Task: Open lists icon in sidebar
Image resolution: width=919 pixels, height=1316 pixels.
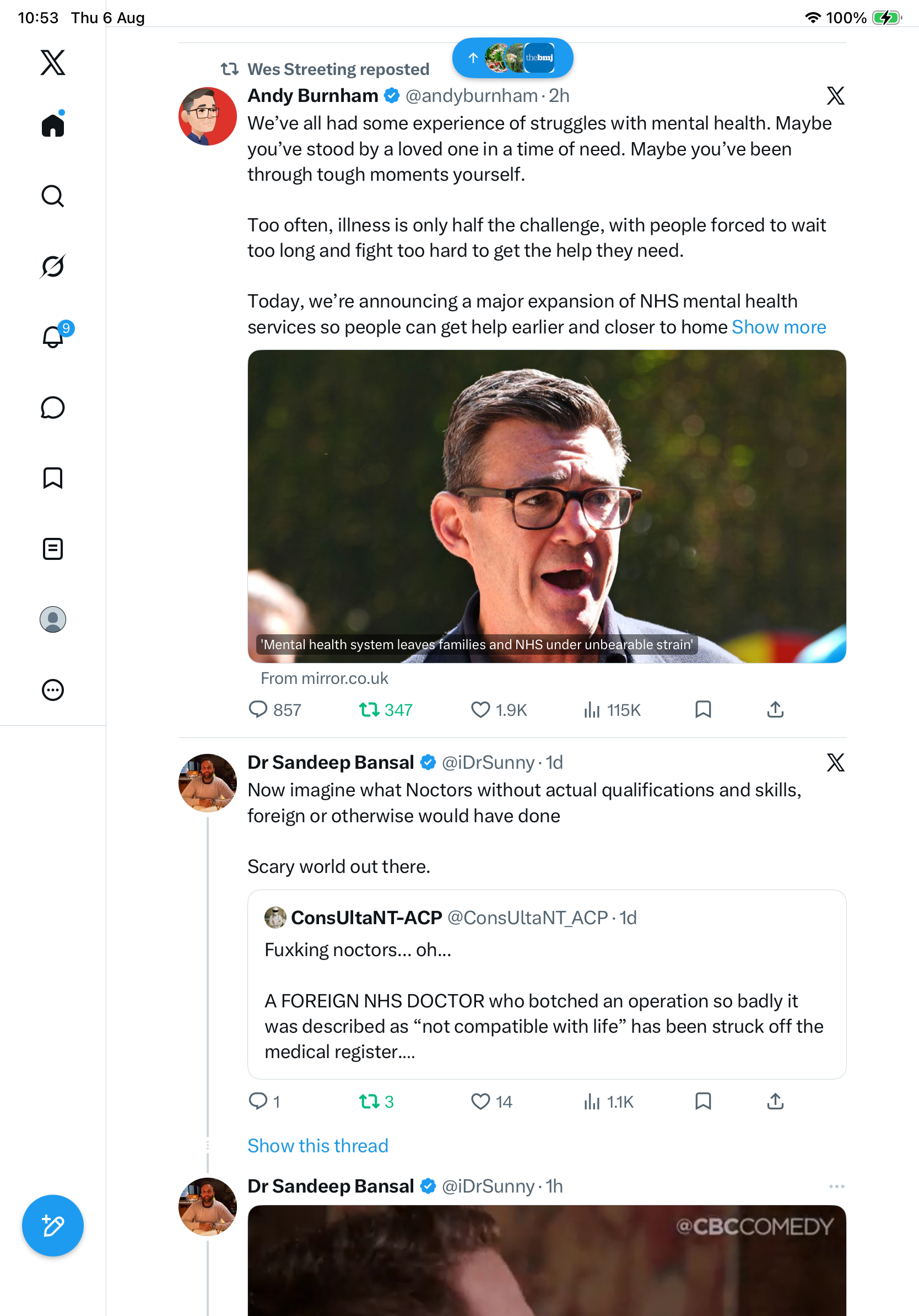Action: (x=53, y=548)
